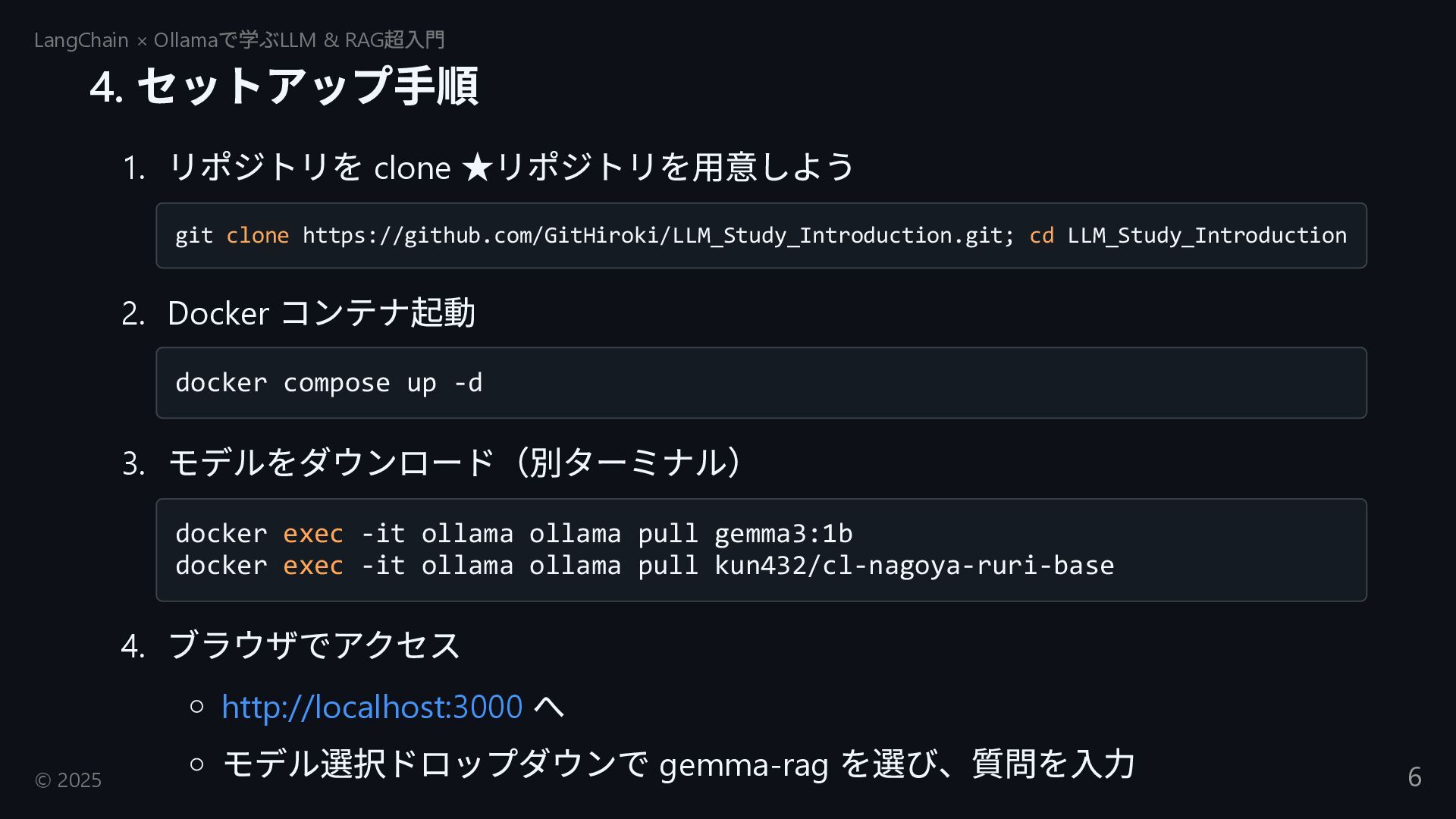Click the LangChain × Ollama header text
The height and width of the screenshot is (819, 1456).
point(239,40)
